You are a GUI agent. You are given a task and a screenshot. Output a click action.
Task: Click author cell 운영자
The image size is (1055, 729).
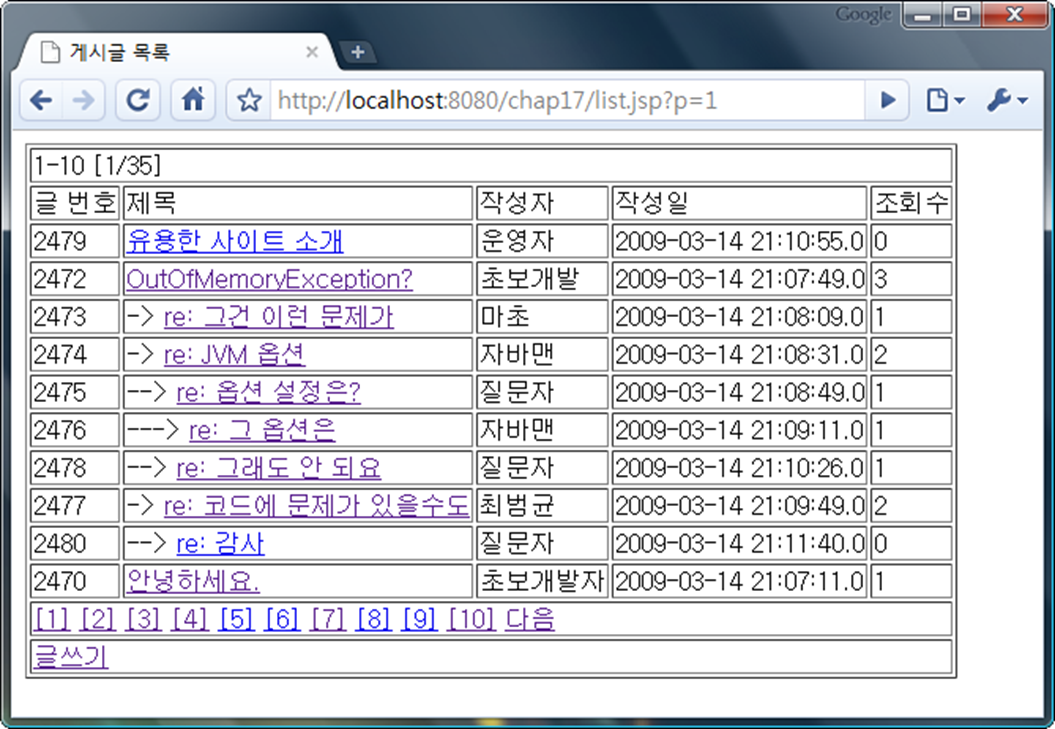(542, 241)
